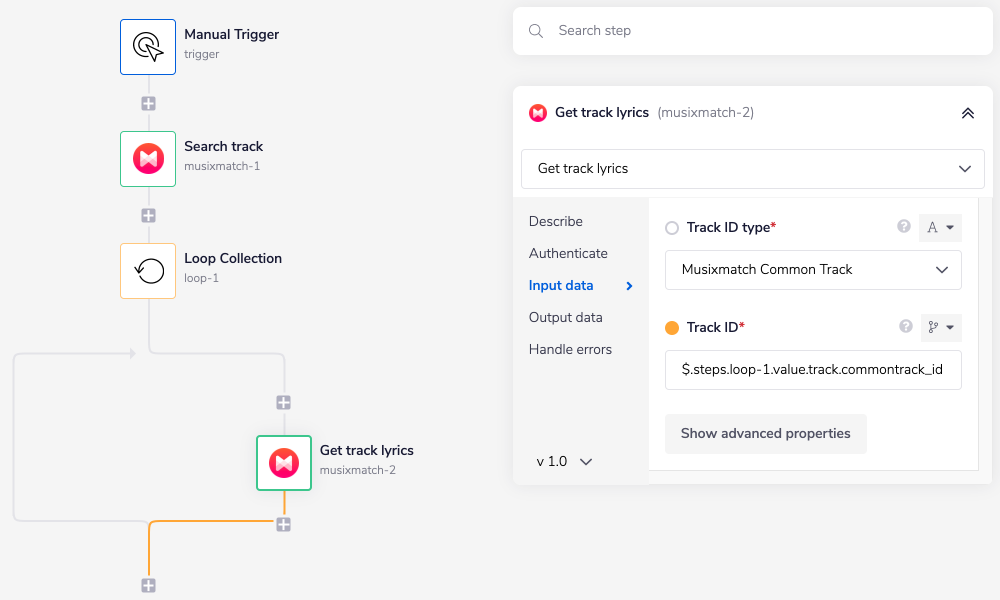Image resolution: width=1000 pixels, height=600 pixels.
Task: Open Musixmatch Common Track dropdown
Action: click(813, 270)
